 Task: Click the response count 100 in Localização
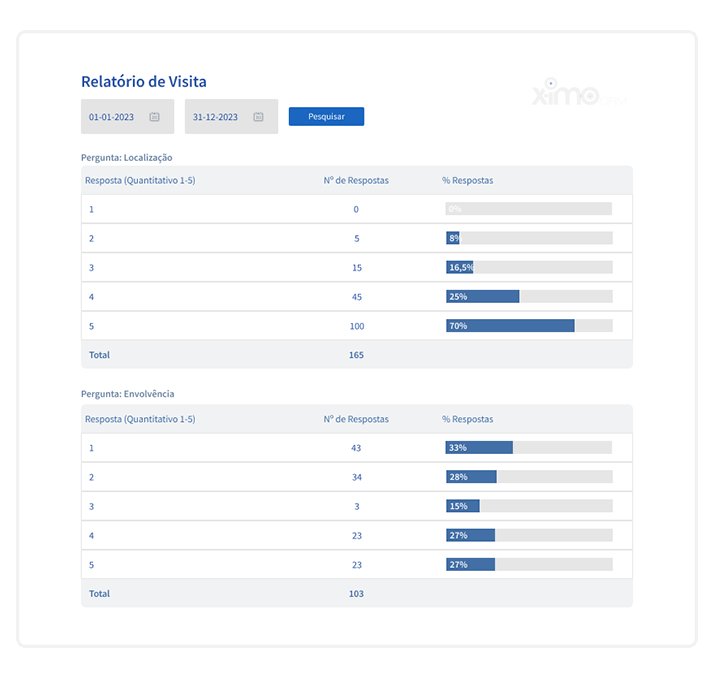click(x=357, y=326)
